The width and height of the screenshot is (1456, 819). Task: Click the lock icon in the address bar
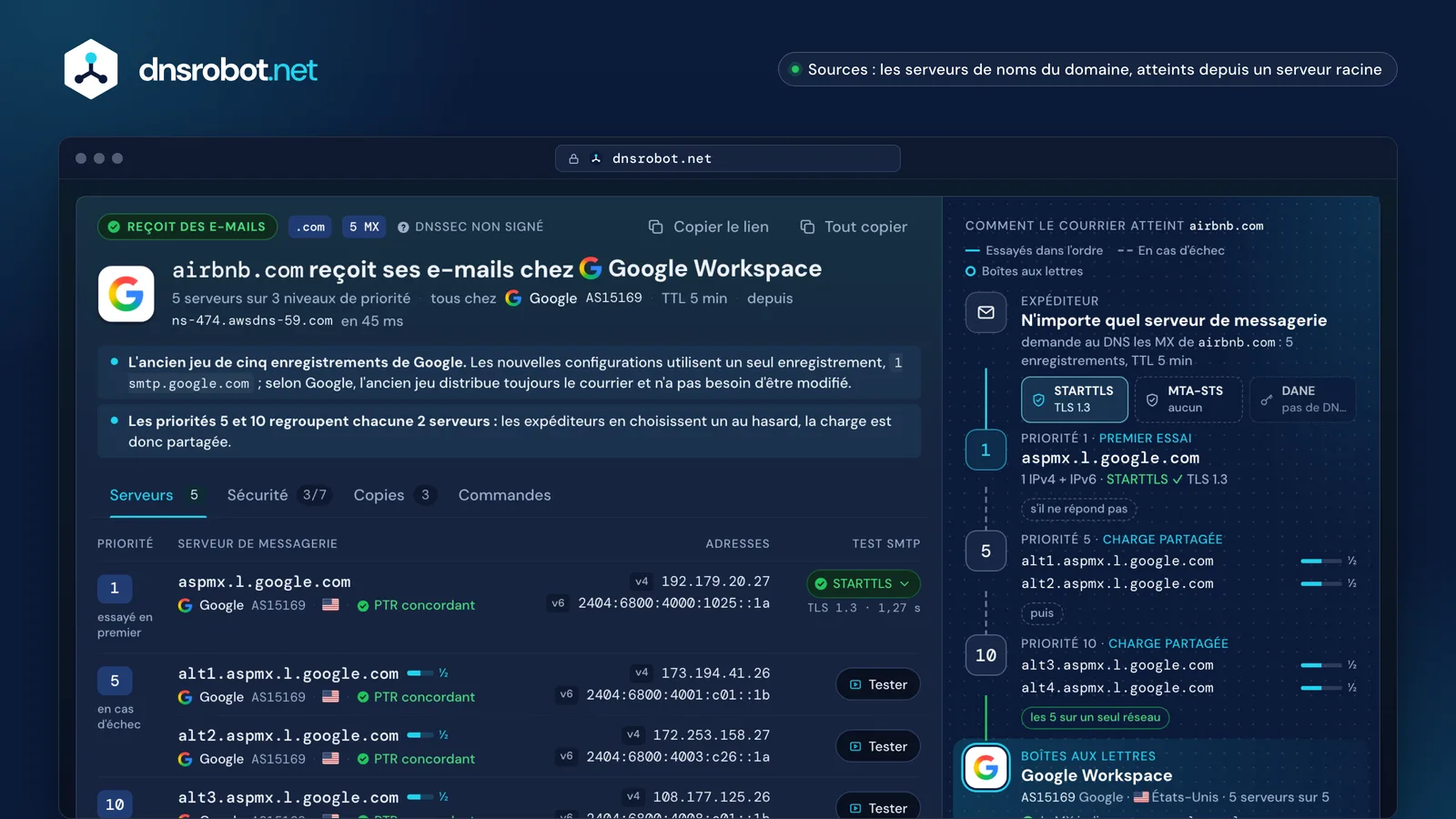pos(573,158)
